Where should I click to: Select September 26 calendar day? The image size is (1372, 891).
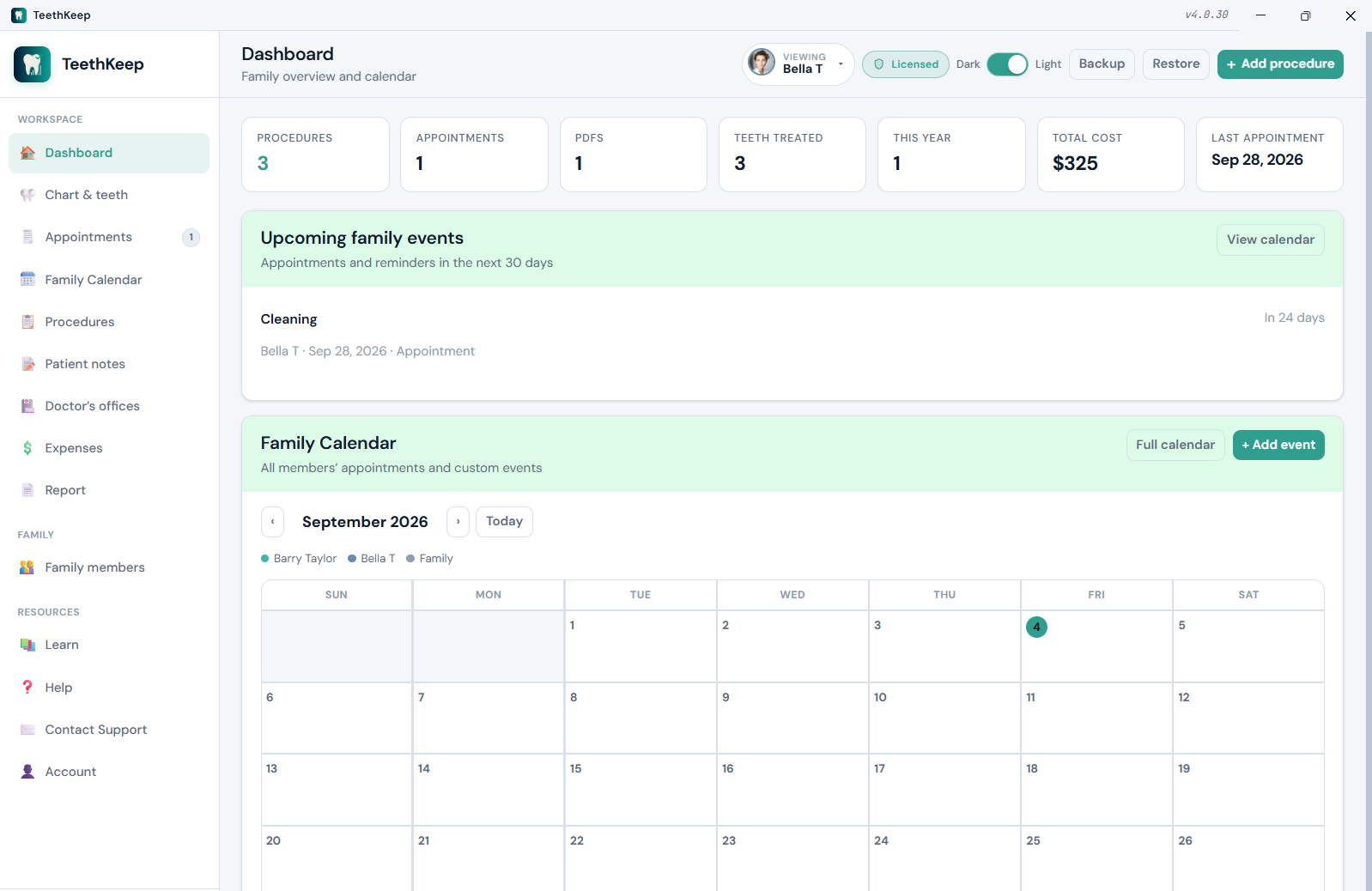point(1248,858)
